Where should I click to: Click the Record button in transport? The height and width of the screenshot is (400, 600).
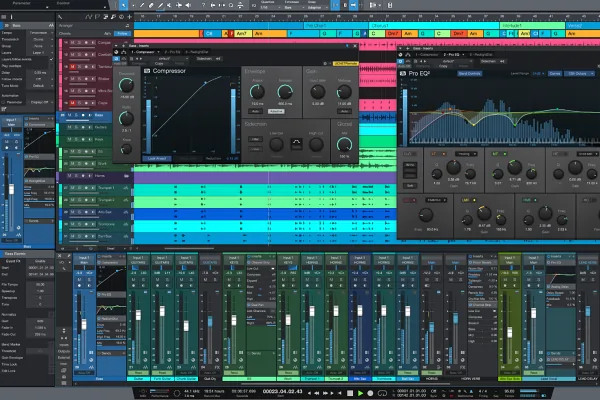(x=370, y=393)
